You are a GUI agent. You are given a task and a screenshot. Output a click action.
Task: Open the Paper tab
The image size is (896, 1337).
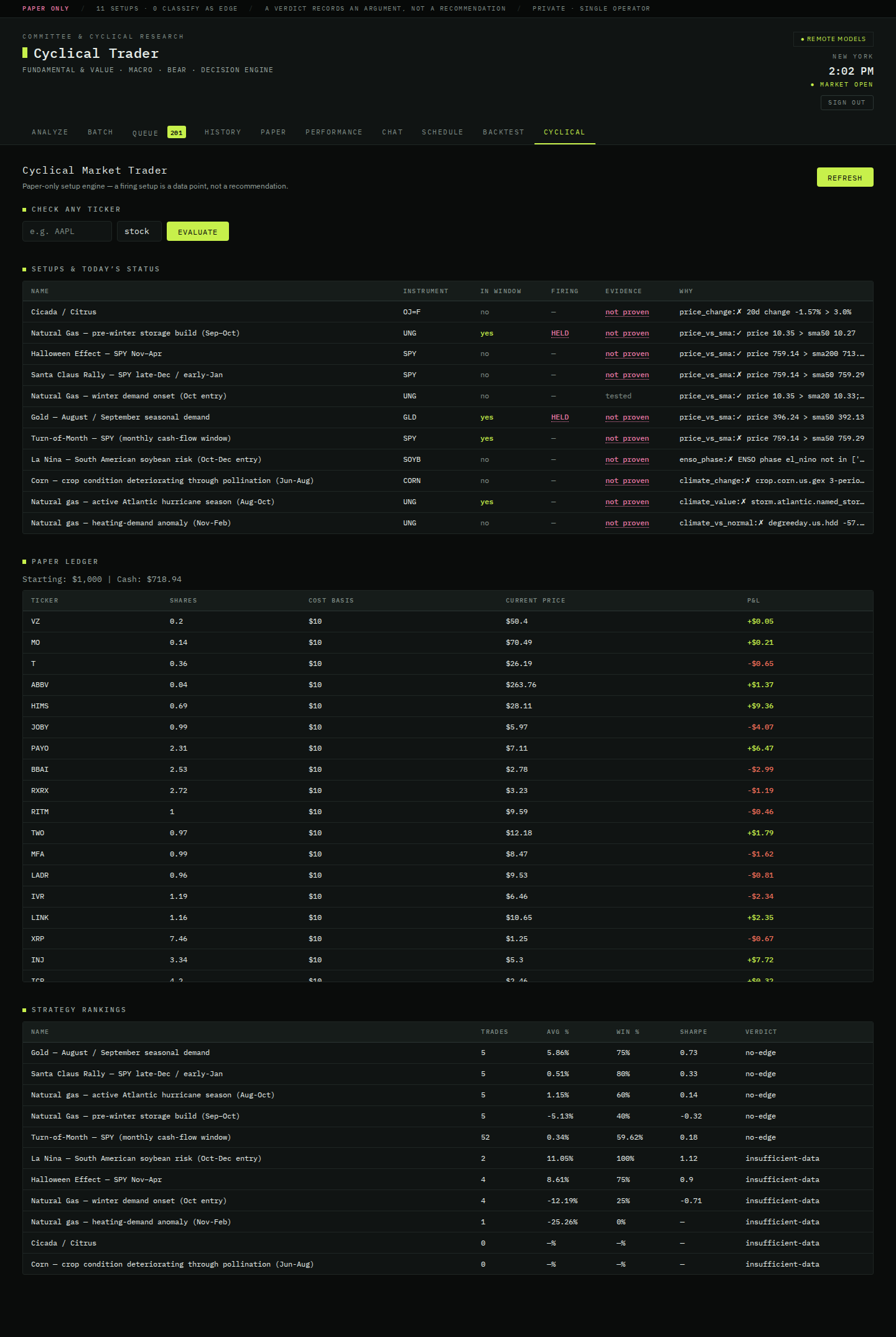tap(273, 132)
